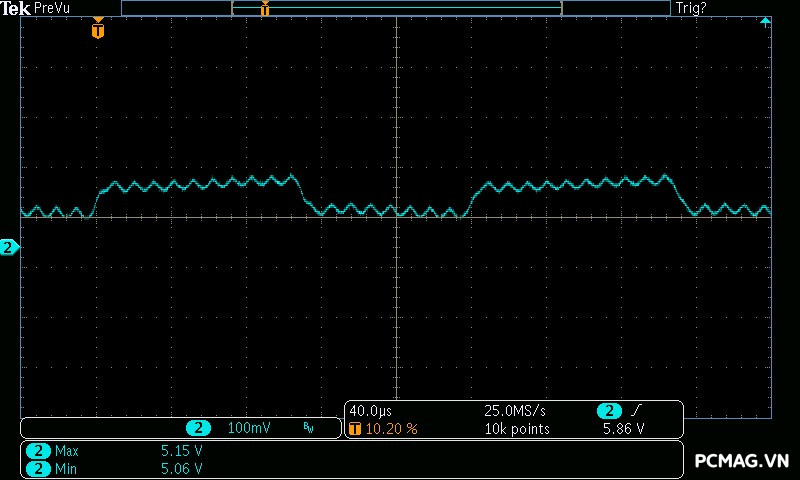Click the channel 2 badge next to Min
800x480 pixels.
click(x=37, y=467)
